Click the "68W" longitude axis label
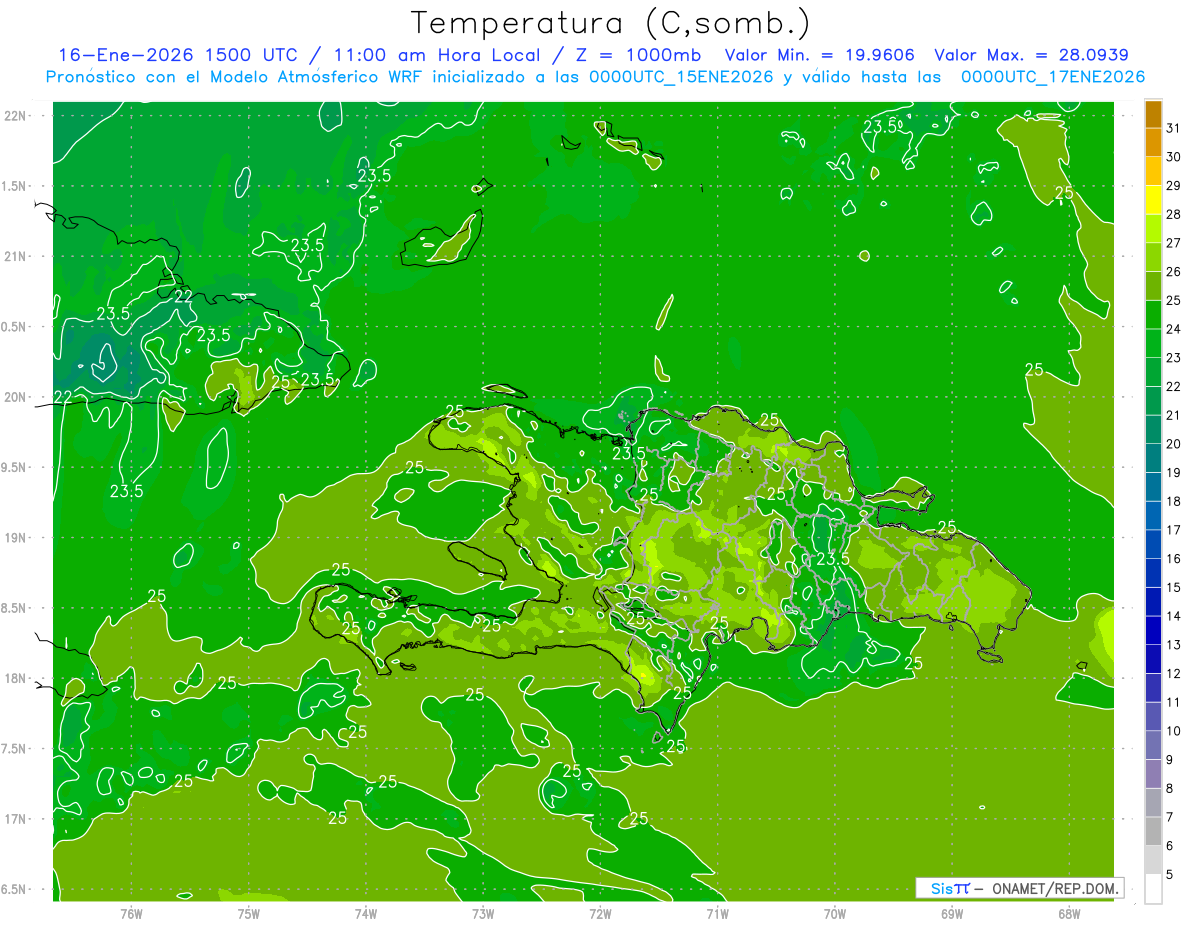The image size is (1200, 927). [x=1069, y=913]
